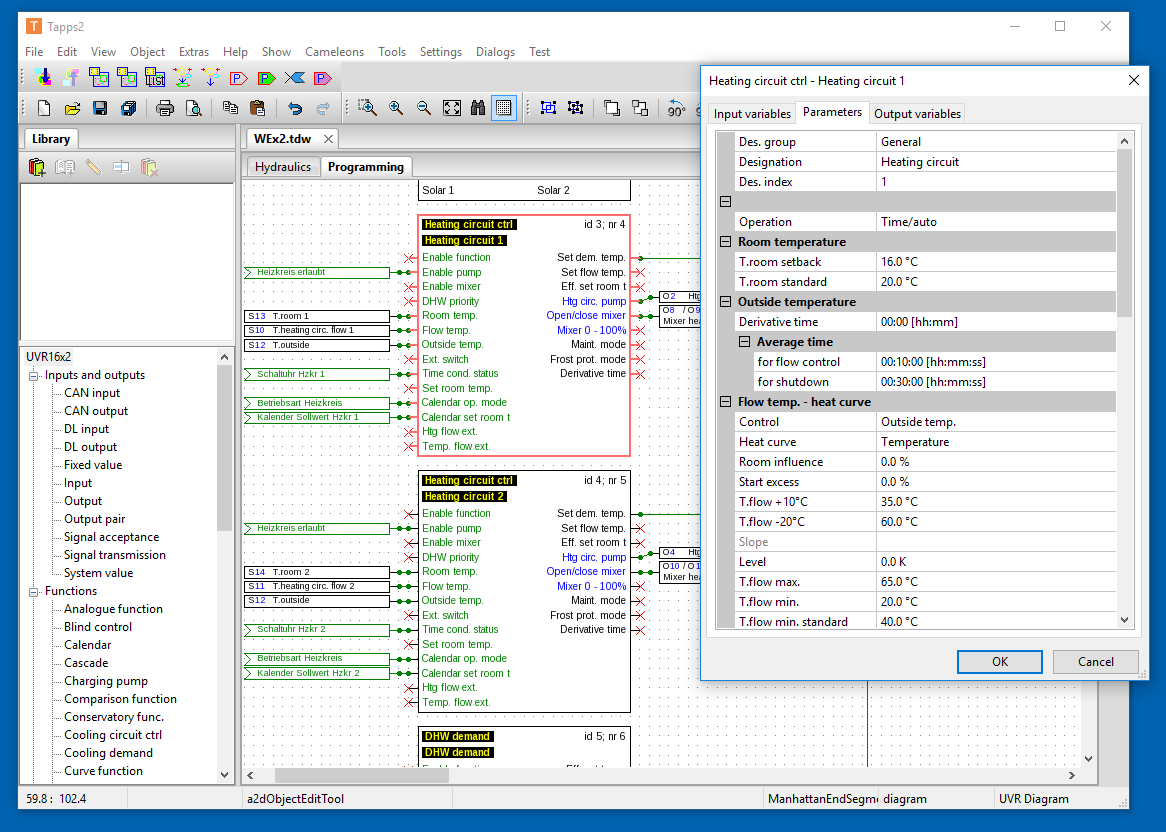
Task: Click the OK button in dialog
Action: (x=999, y=661)
